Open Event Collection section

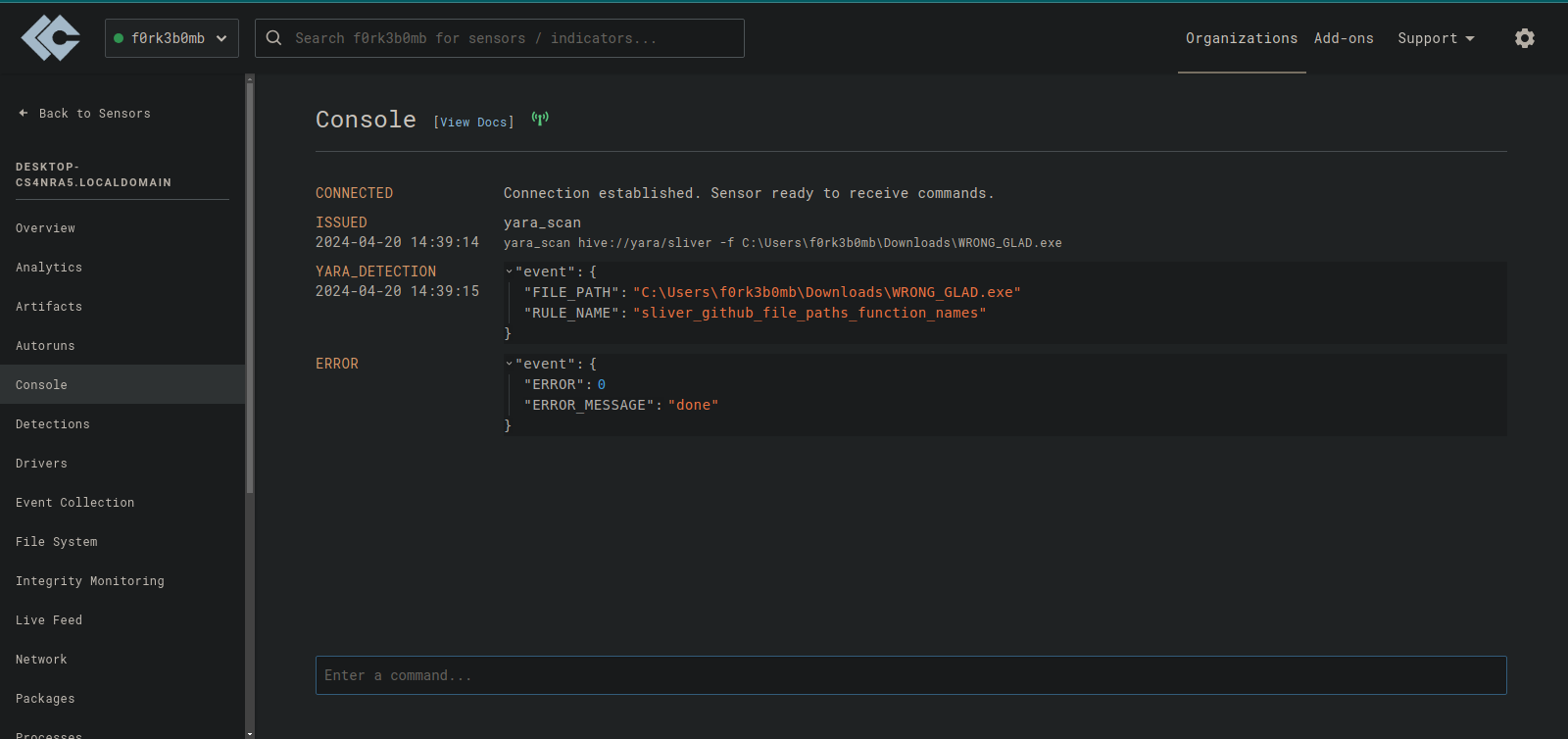tap(75, 503)
